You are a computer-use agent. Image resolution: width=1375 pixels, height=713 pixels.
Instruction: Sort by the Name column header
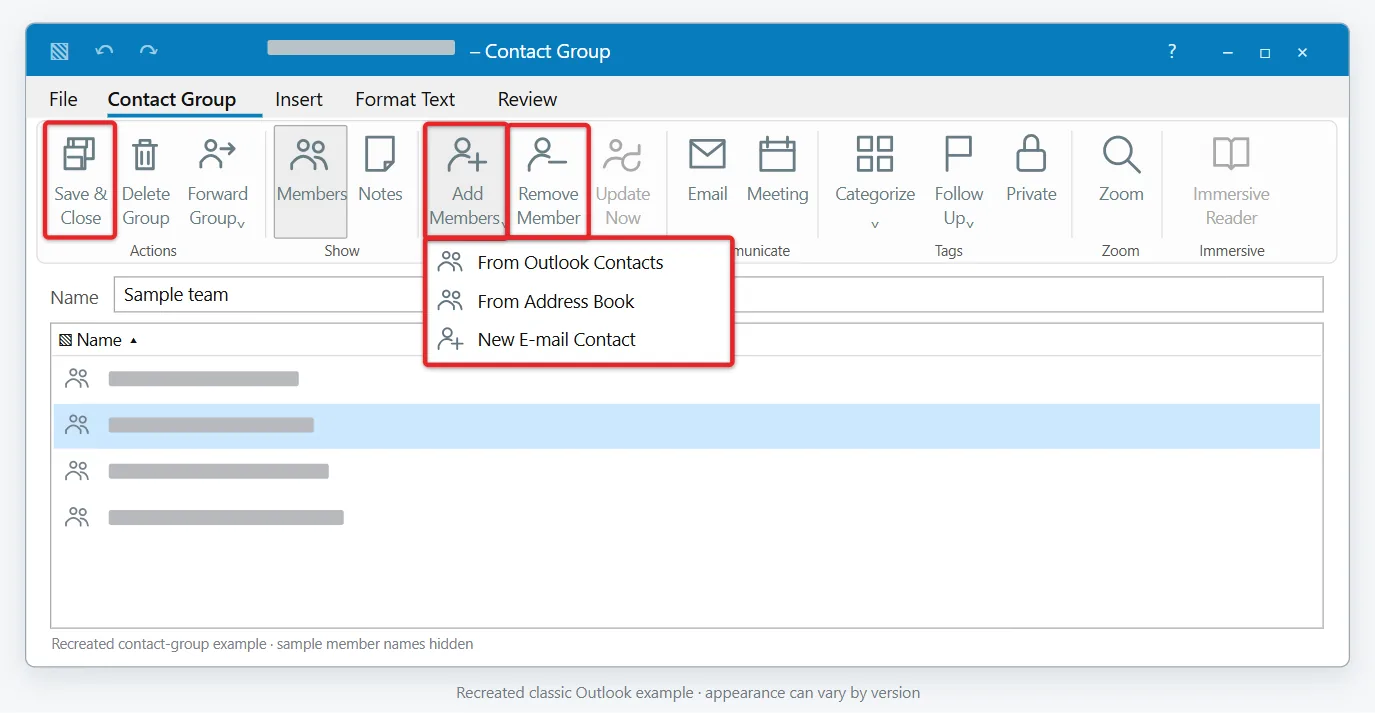point(98,340)
